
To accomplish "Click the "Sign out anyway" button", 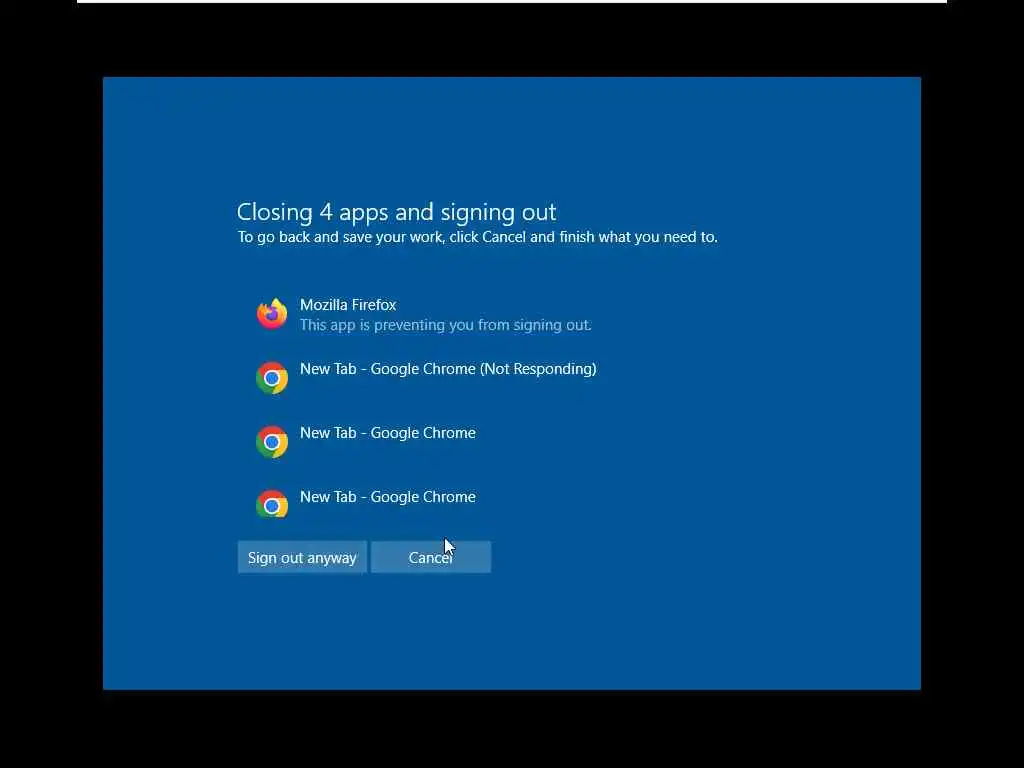I will (x=302, y=557).
